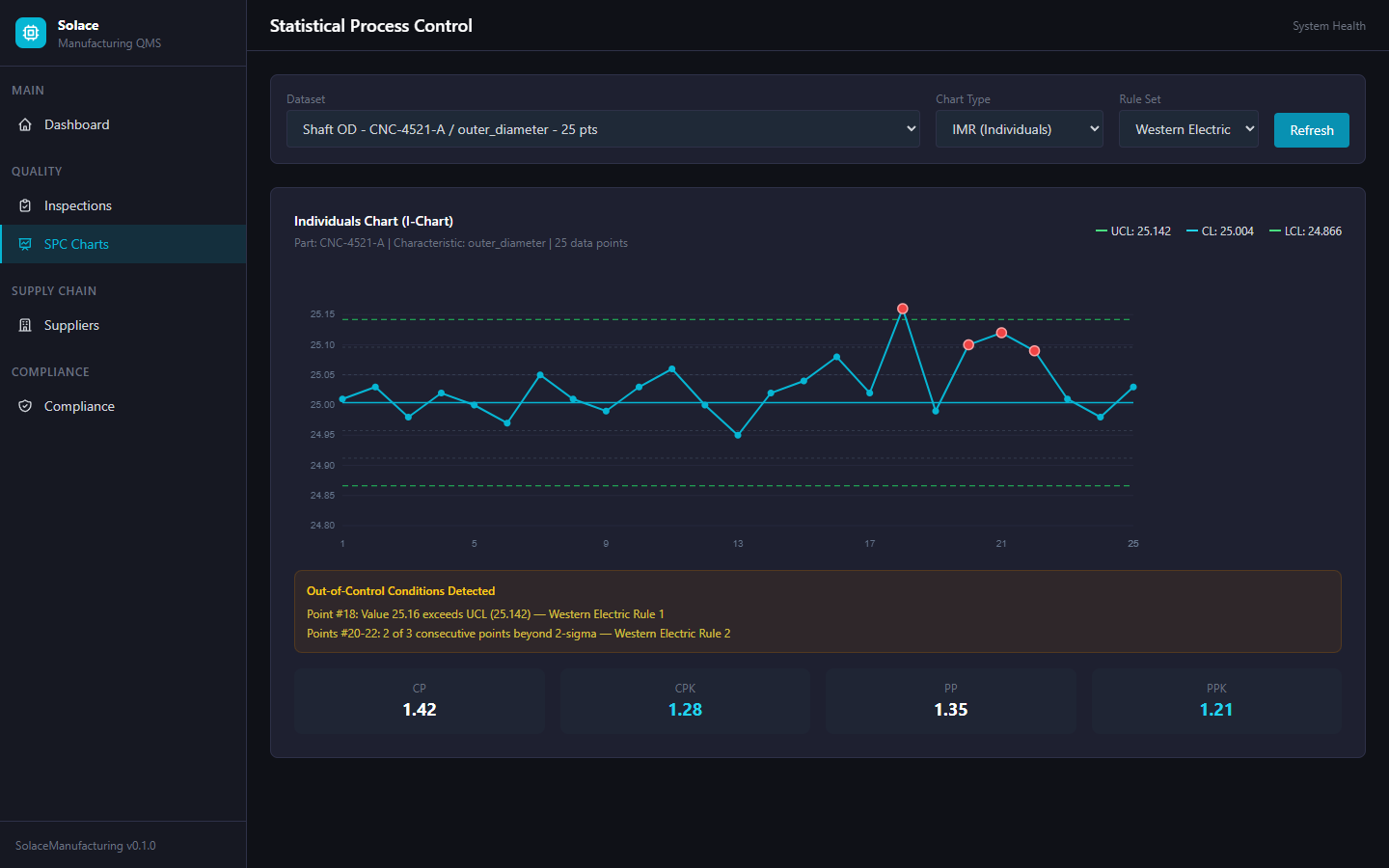Toggle the LCL legend entry
Image resolution: width=1389 pixels, height=868 pixels.
click(1305, 231)
